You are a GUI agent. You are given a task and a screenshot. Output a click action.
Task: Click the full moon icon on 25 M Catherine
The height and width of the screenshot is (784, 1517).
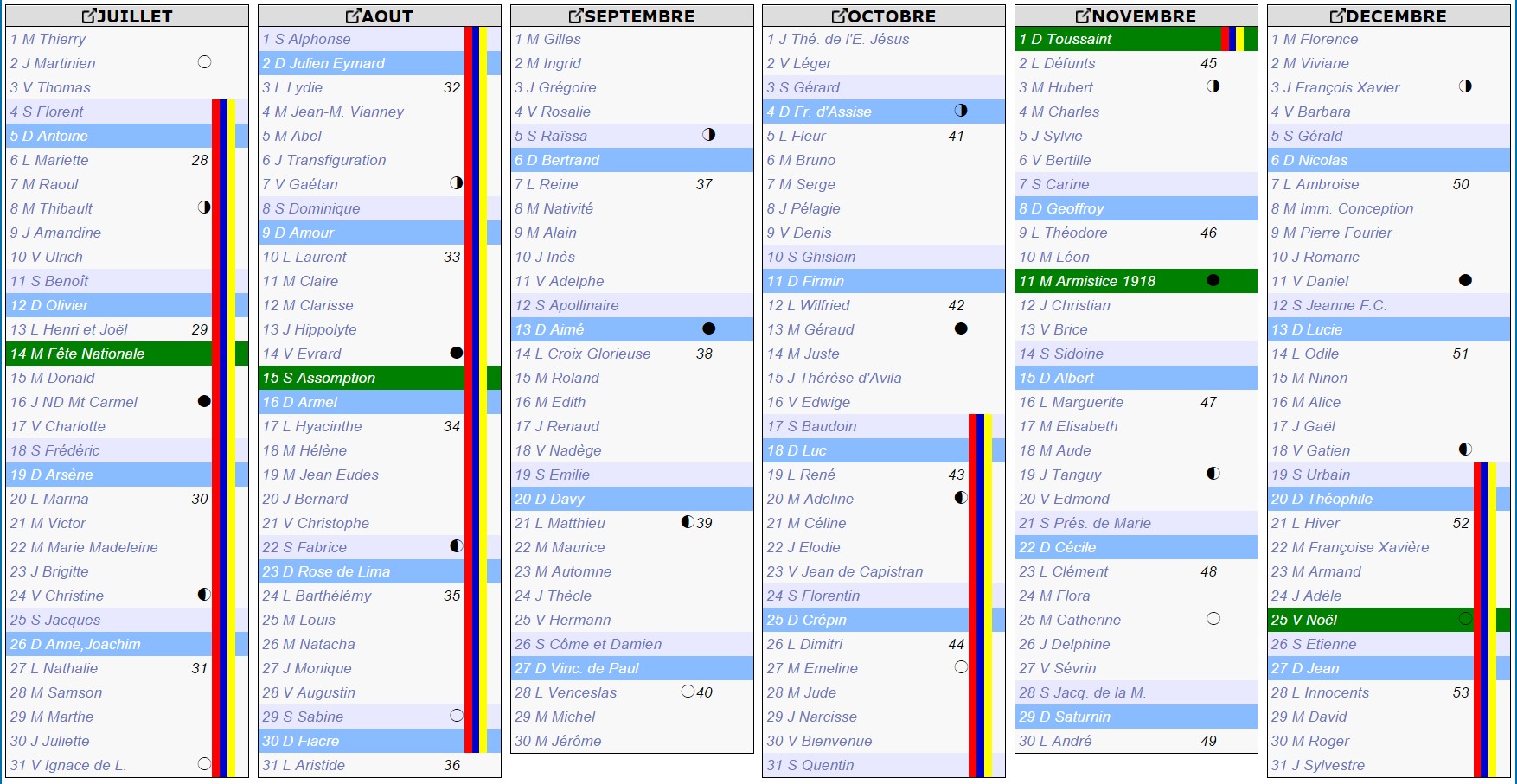pos(1213,619)
